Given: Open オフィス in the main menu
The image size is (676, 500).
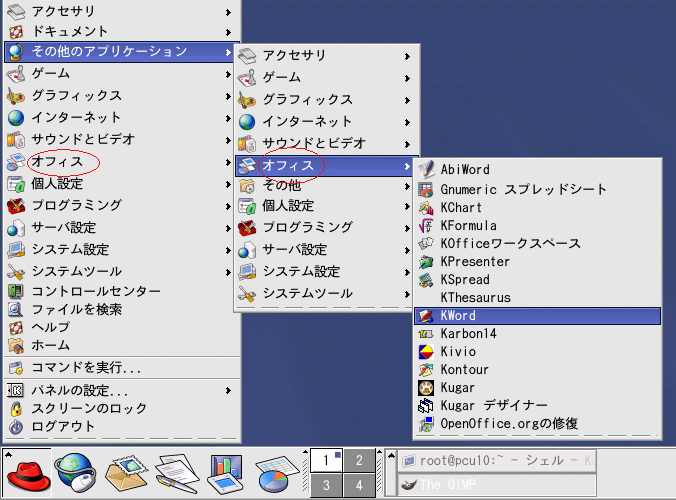Looking at the screenshot, I should click(119, 162).
